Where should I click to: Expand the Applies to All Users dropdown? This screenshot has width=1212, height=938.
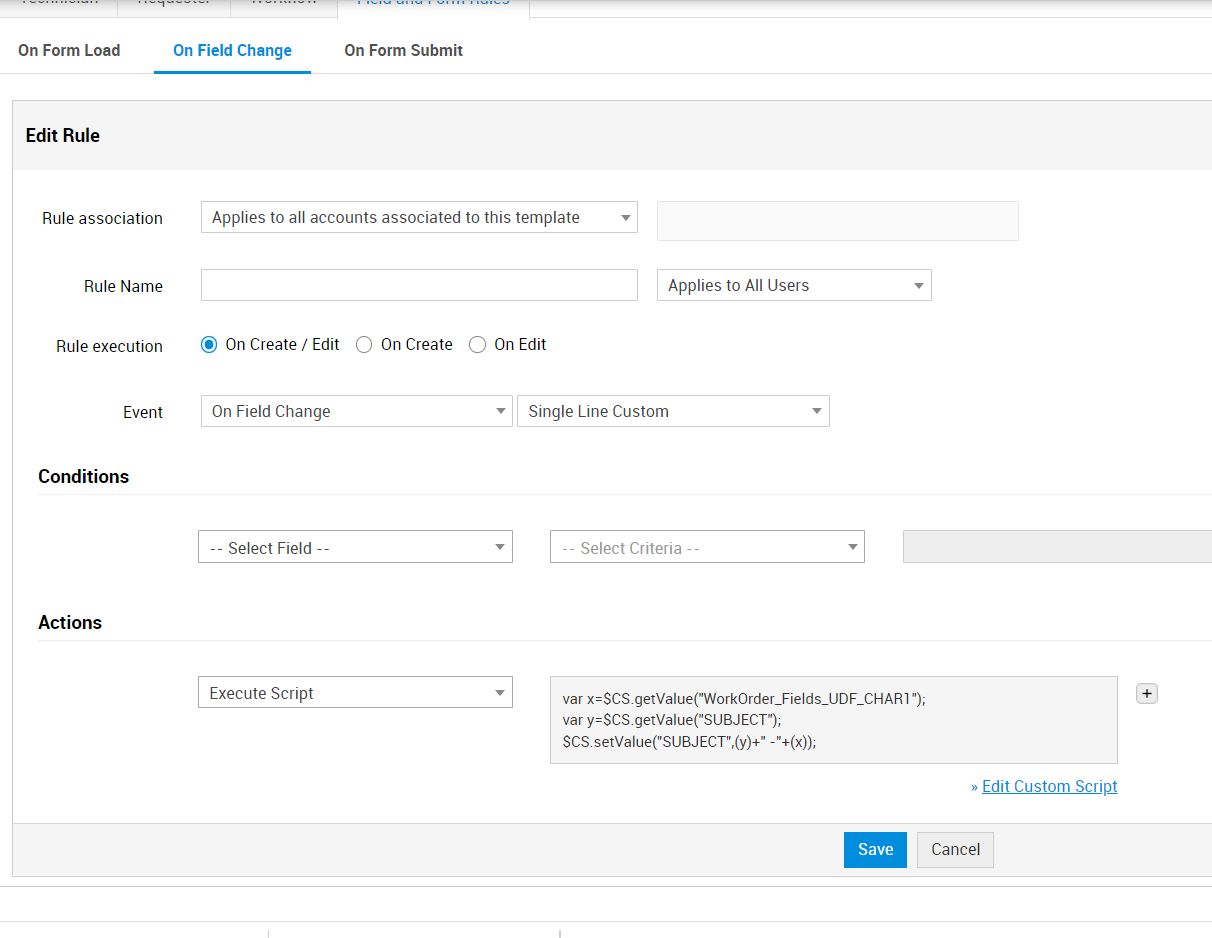794,286
